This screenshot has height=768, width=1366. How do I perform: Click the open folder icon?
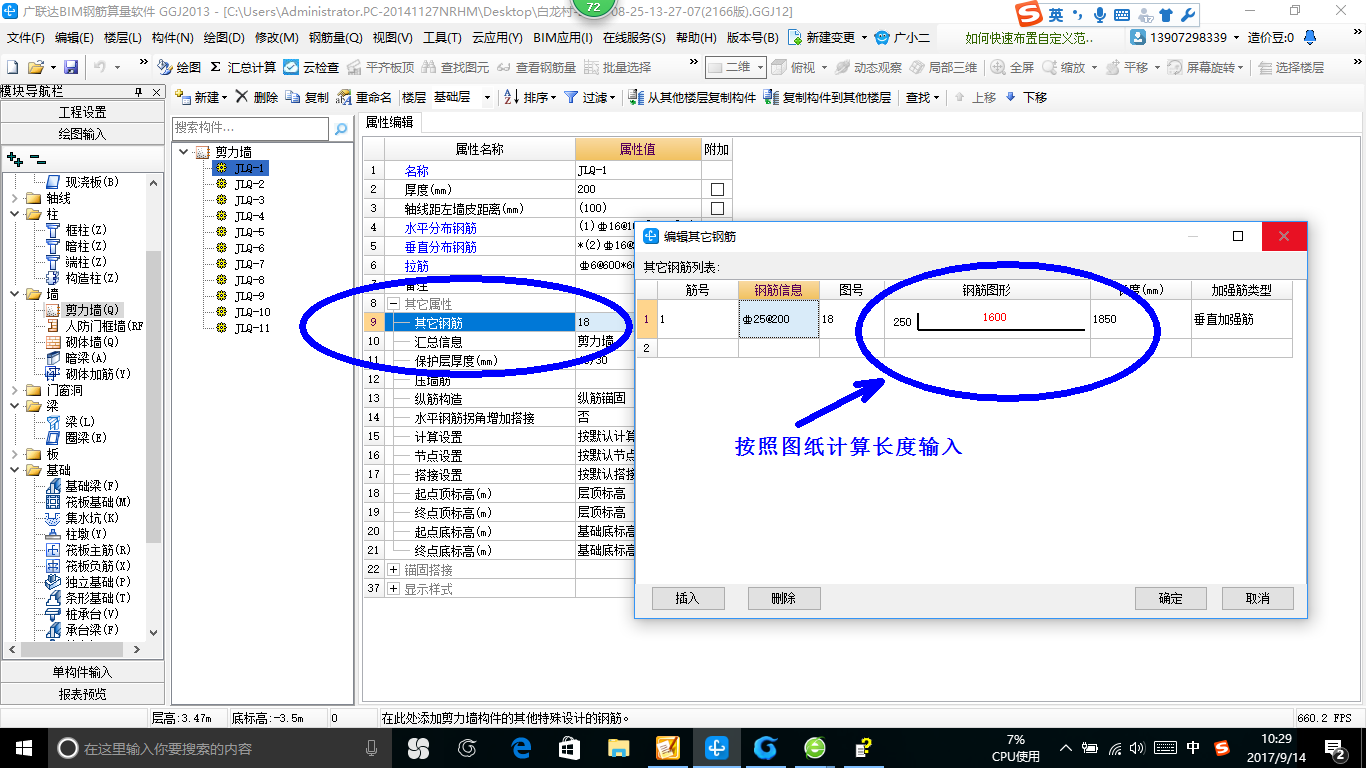(x=36, y=67)
